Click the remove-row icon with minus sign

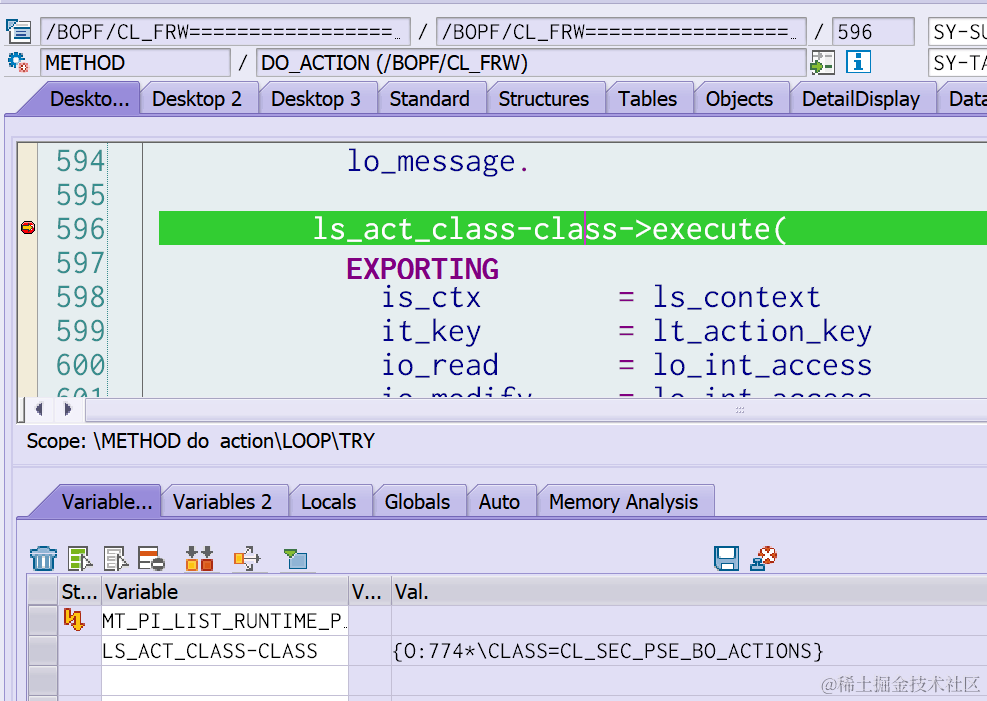[x=151, y=558]
